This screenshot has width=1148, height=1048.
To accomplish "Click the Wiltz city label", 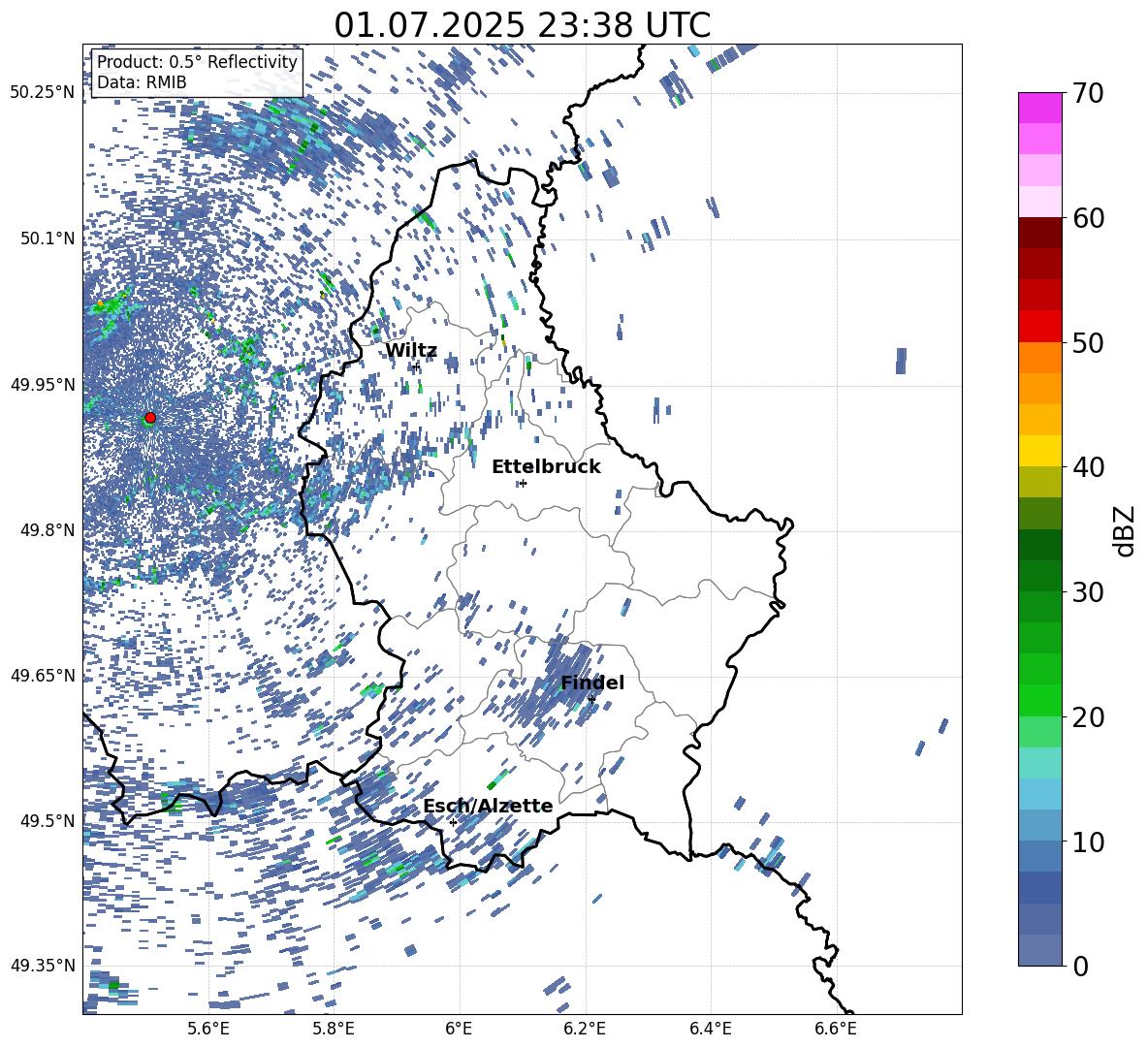I will [411, 351].
